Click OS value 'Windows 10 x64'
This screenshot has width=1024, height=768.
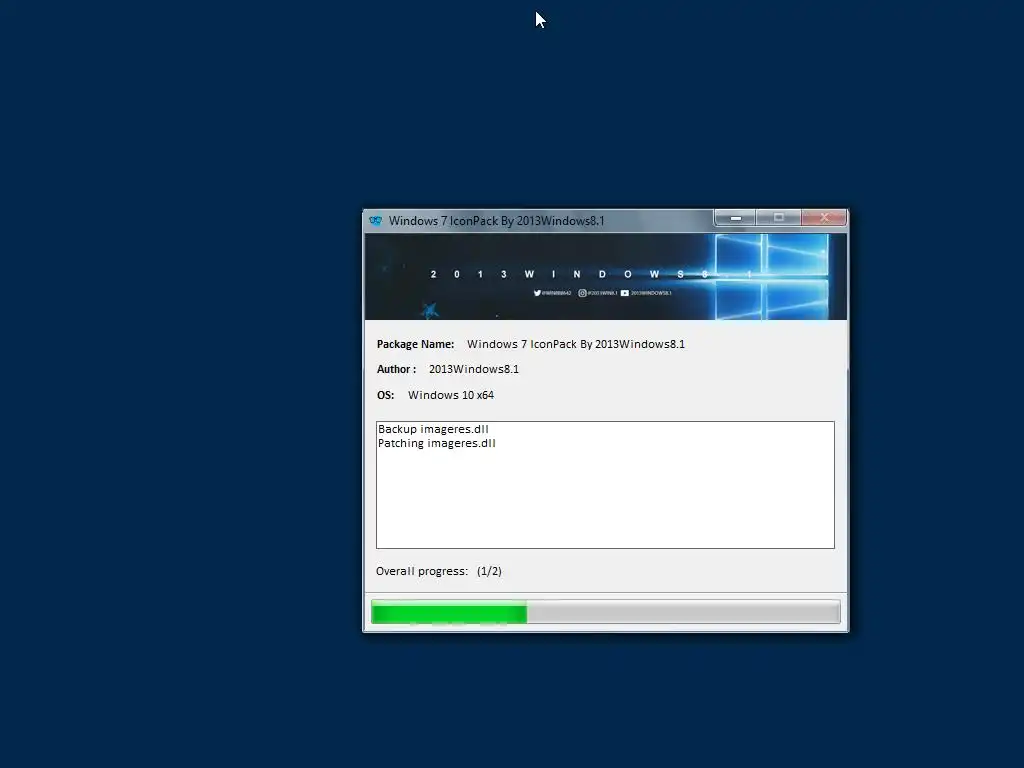(x=451, y=395)
